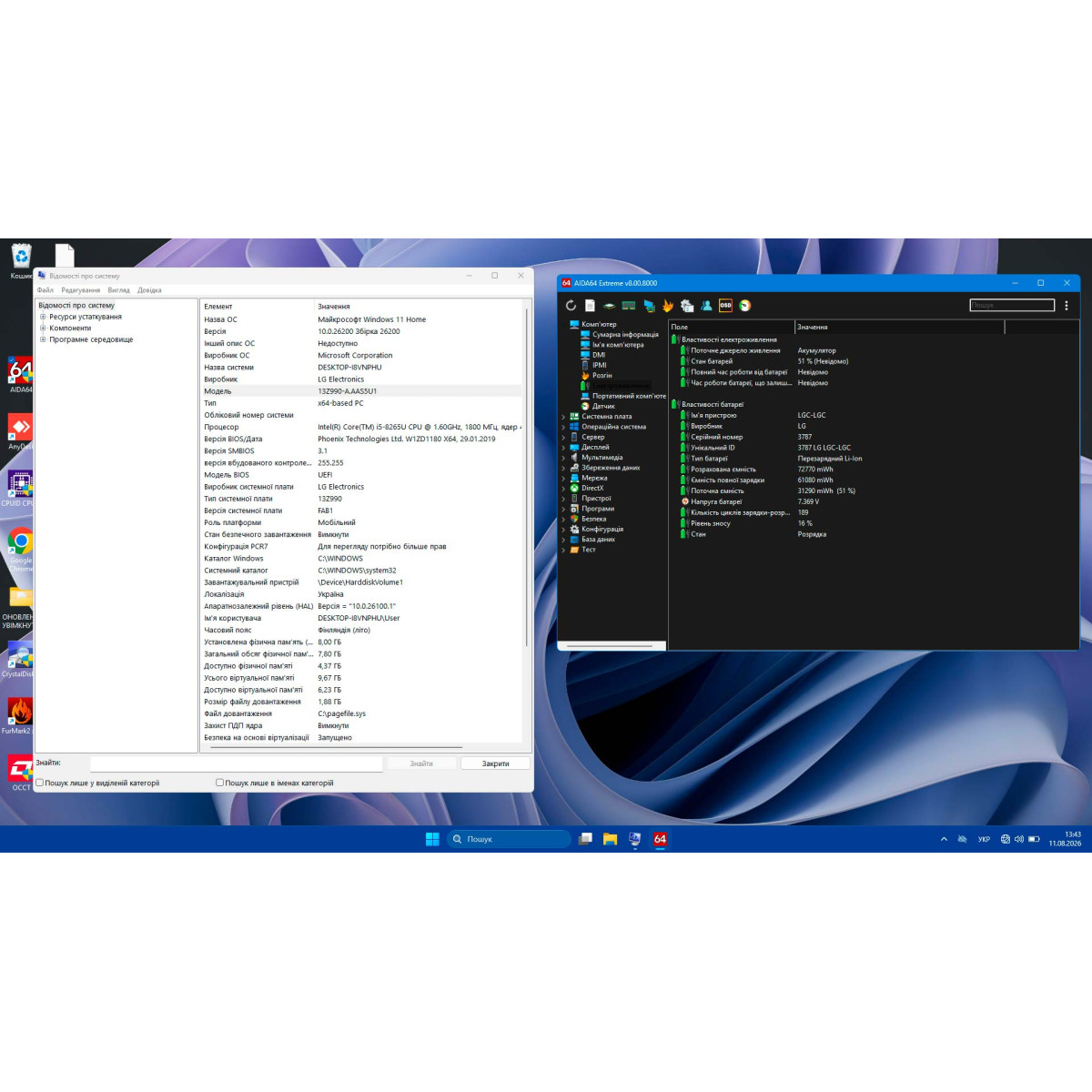Screen dimensions: 1092x1092
Task: Select the 'Процесор' row in System Information
Action: [x=361, y=427]
